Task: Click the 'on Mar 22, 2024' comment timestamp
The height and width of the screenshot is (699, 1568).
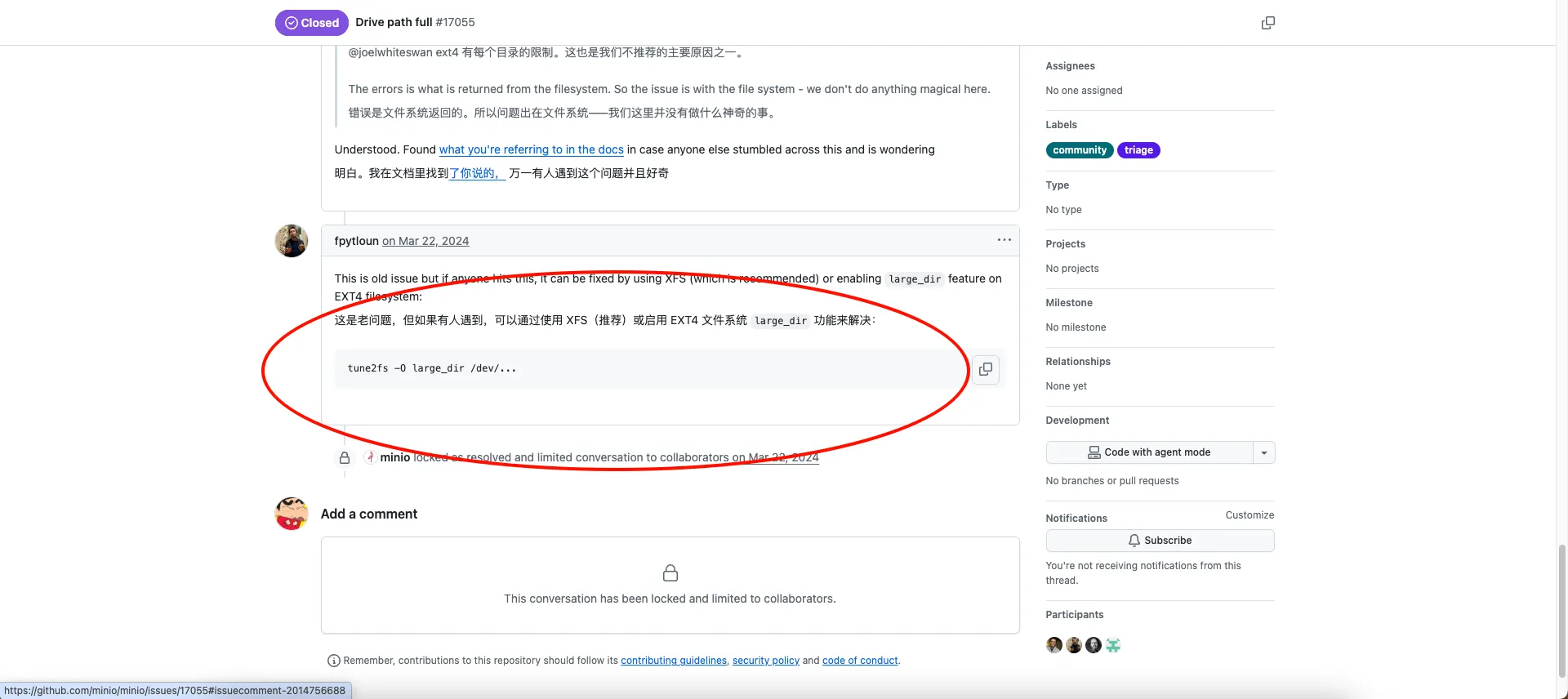Action: [425, 241]
